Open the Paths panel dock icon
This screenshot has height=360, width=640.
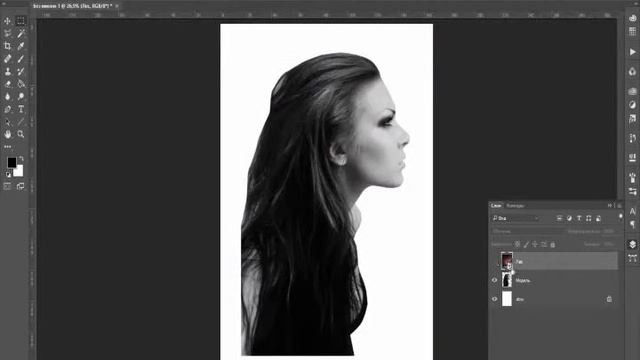pyautogui.click(x=633, y=258)
